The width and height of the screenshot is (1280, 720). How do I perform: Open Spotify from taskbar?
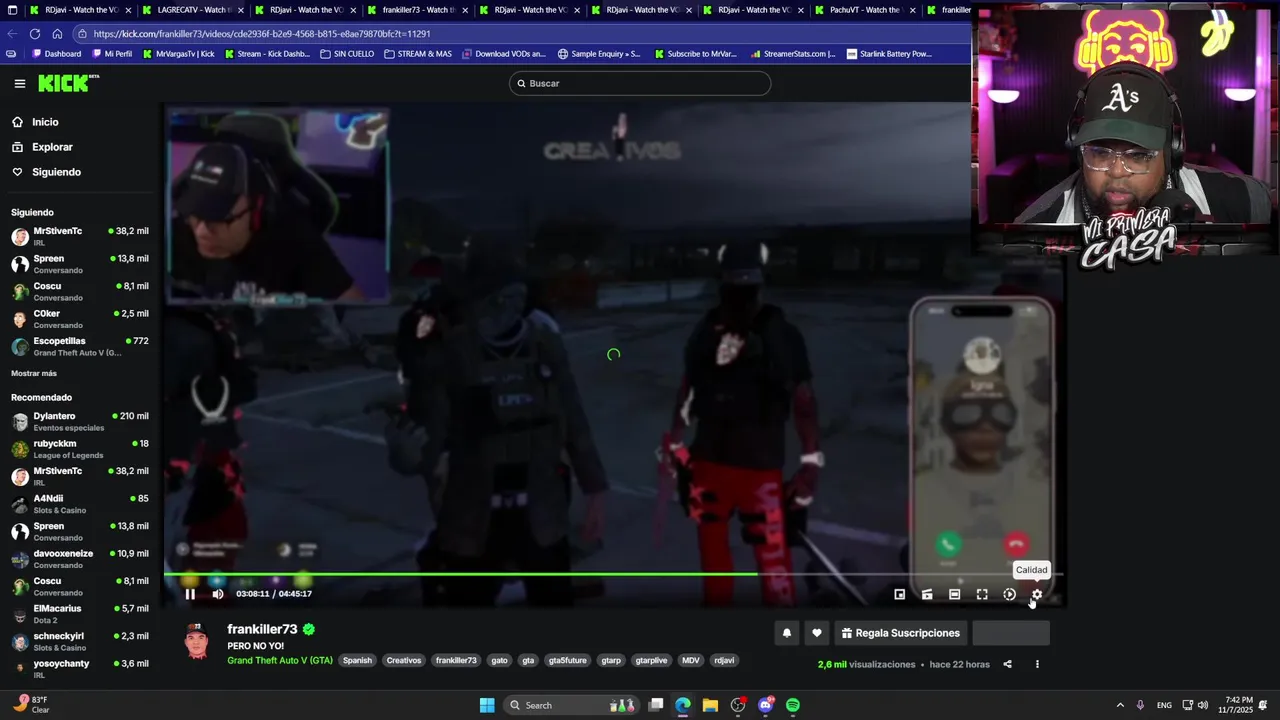click(x=793, y=705)
